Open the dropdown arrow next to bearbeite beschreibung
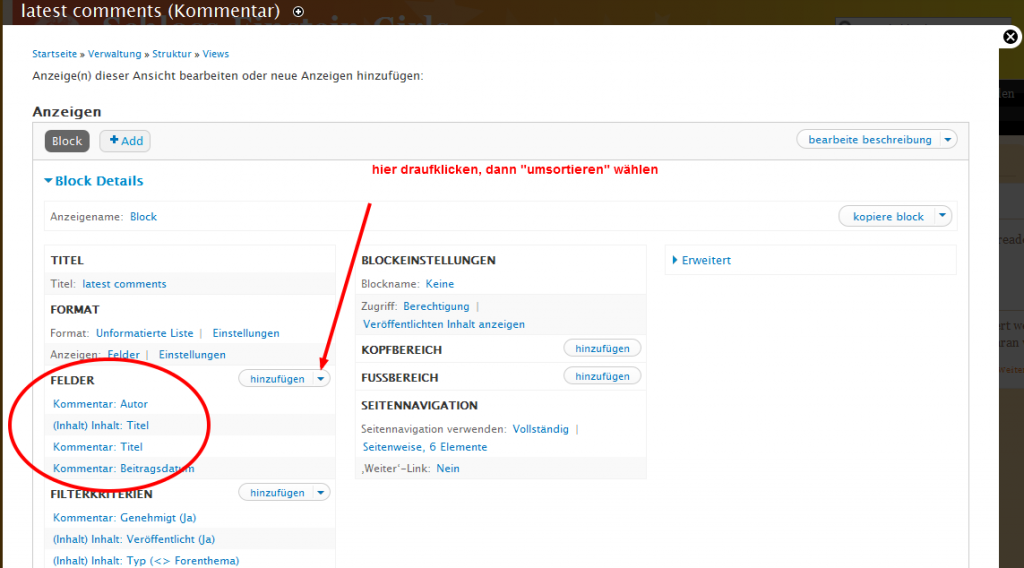1024x568 pixels. tap(948, 140)
